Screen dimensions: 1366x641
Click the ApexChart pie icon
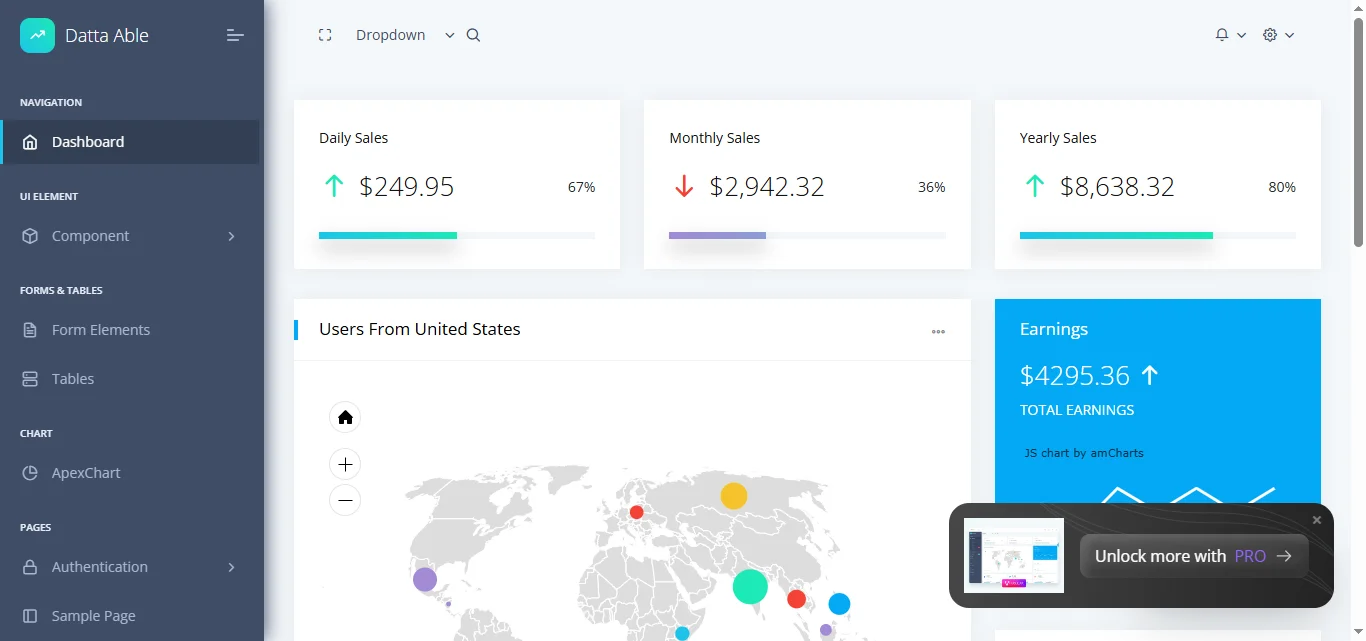point(31,473)
